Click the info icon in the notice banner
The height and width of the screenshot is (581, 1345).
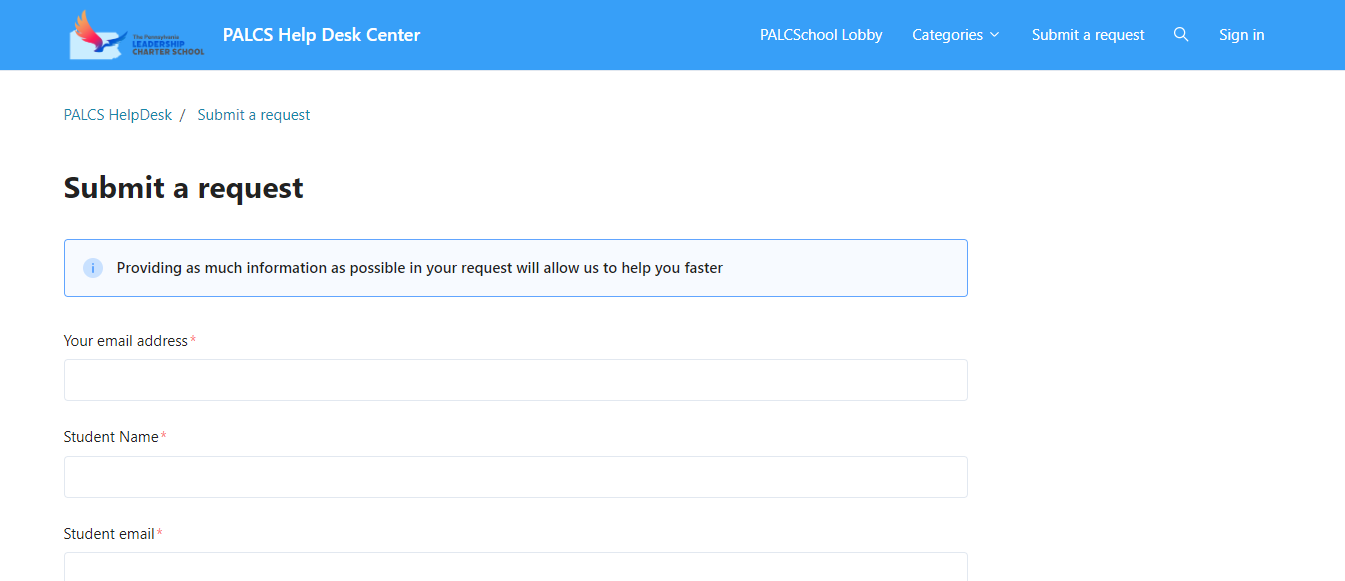coord(93,268)
